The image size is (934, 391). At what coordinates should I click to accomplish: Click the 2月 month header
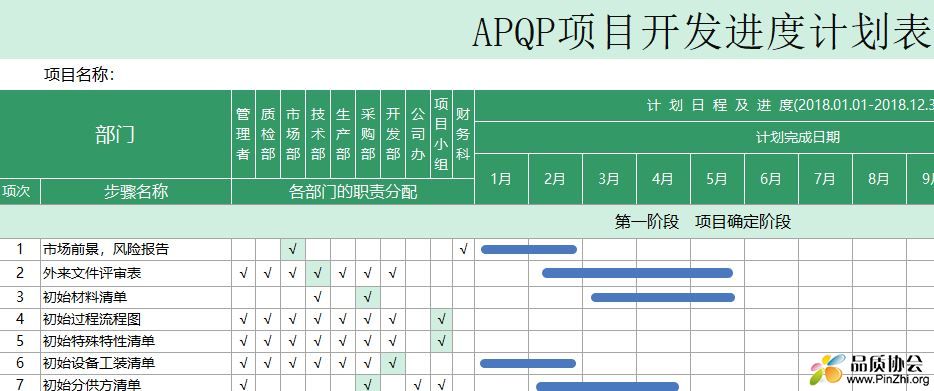555,179
